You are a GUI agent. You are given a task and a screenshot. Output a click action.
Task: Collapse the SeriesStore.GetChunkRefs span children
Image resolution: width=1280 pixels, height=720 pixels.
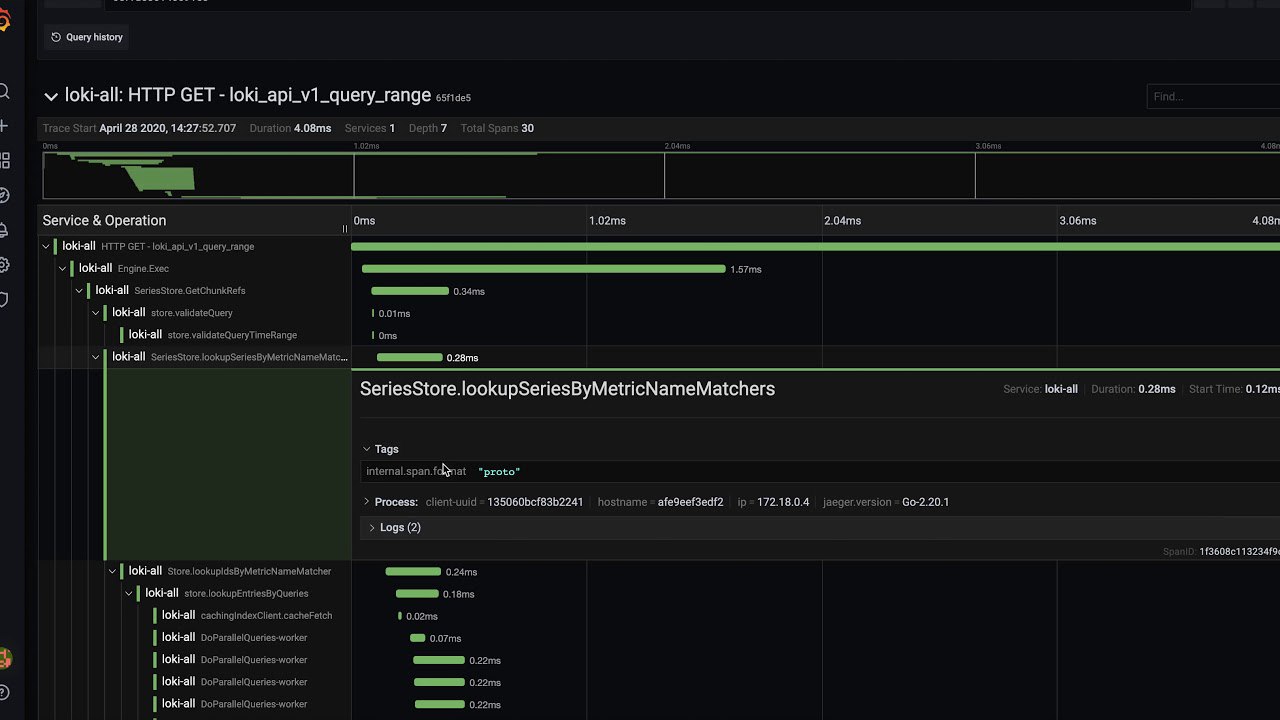tap(79, 290)
